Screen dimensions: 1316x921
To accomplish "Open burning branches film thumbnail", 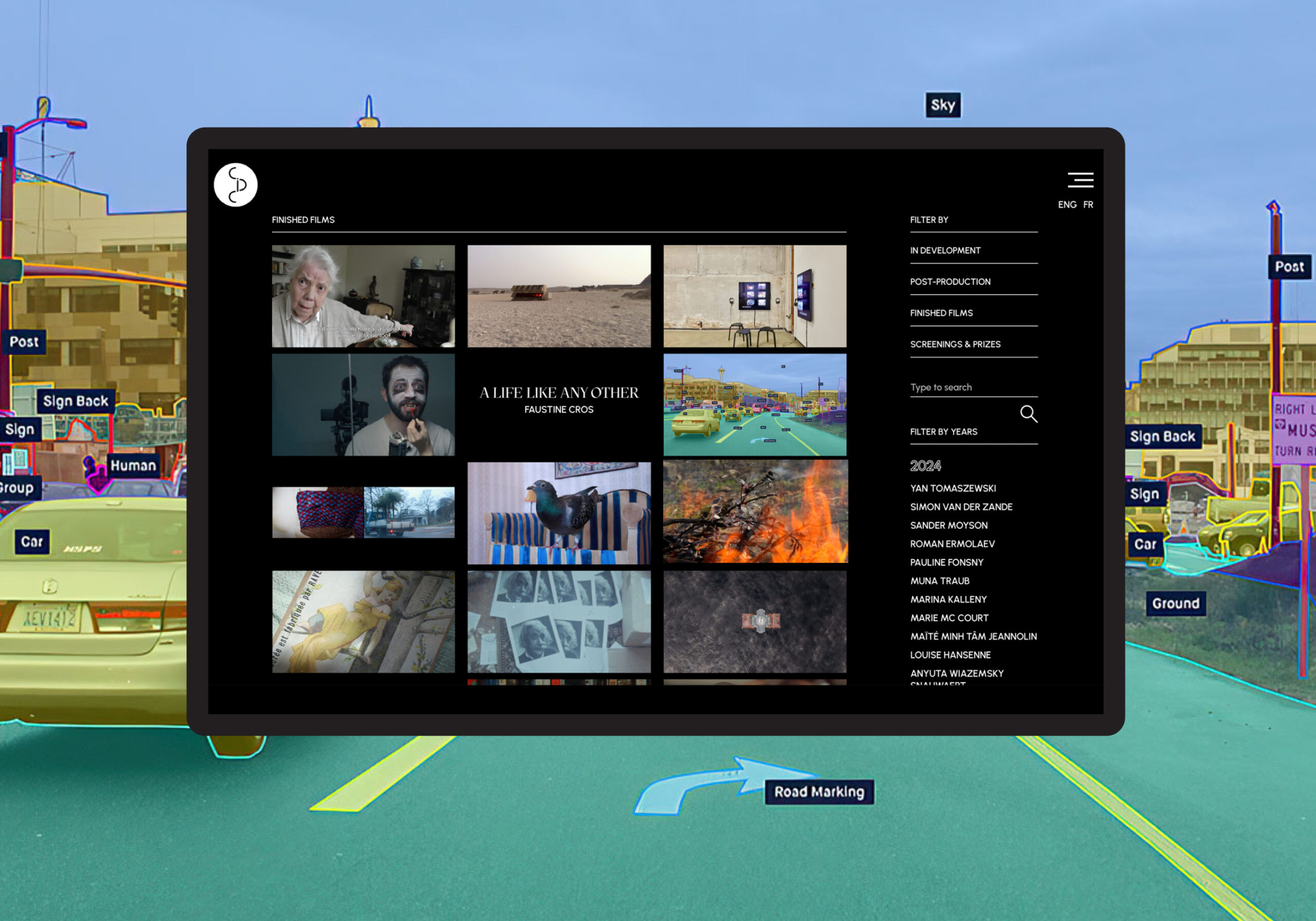I will pyautogui.click(x=756, y=512).
